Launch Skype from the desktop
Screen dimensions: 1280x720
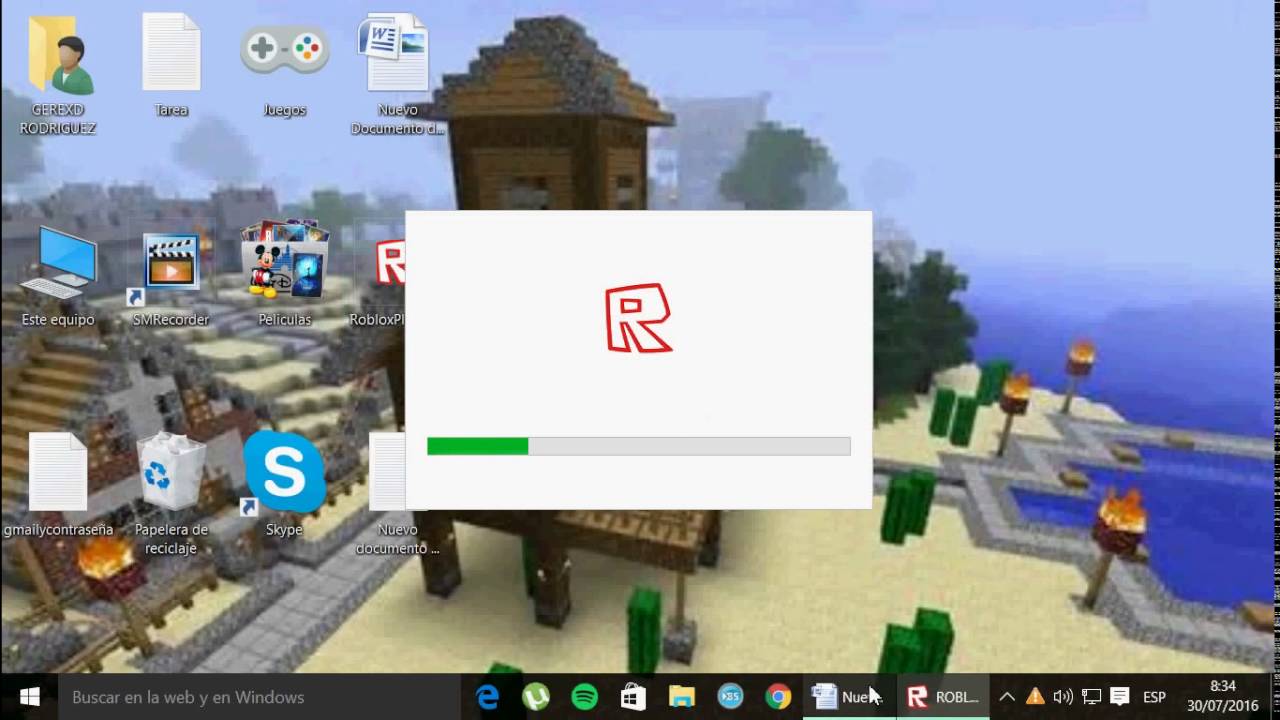[x=284, y=485]
